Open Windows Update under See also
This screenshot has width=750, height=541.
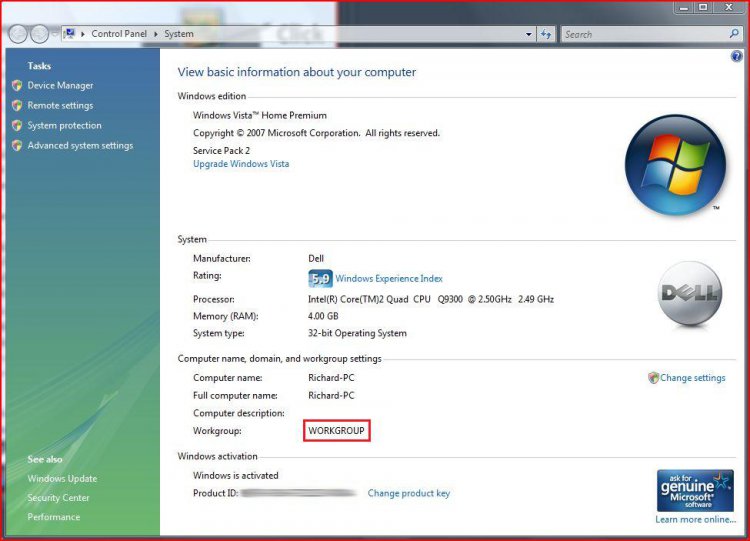(x=62, y=478)
